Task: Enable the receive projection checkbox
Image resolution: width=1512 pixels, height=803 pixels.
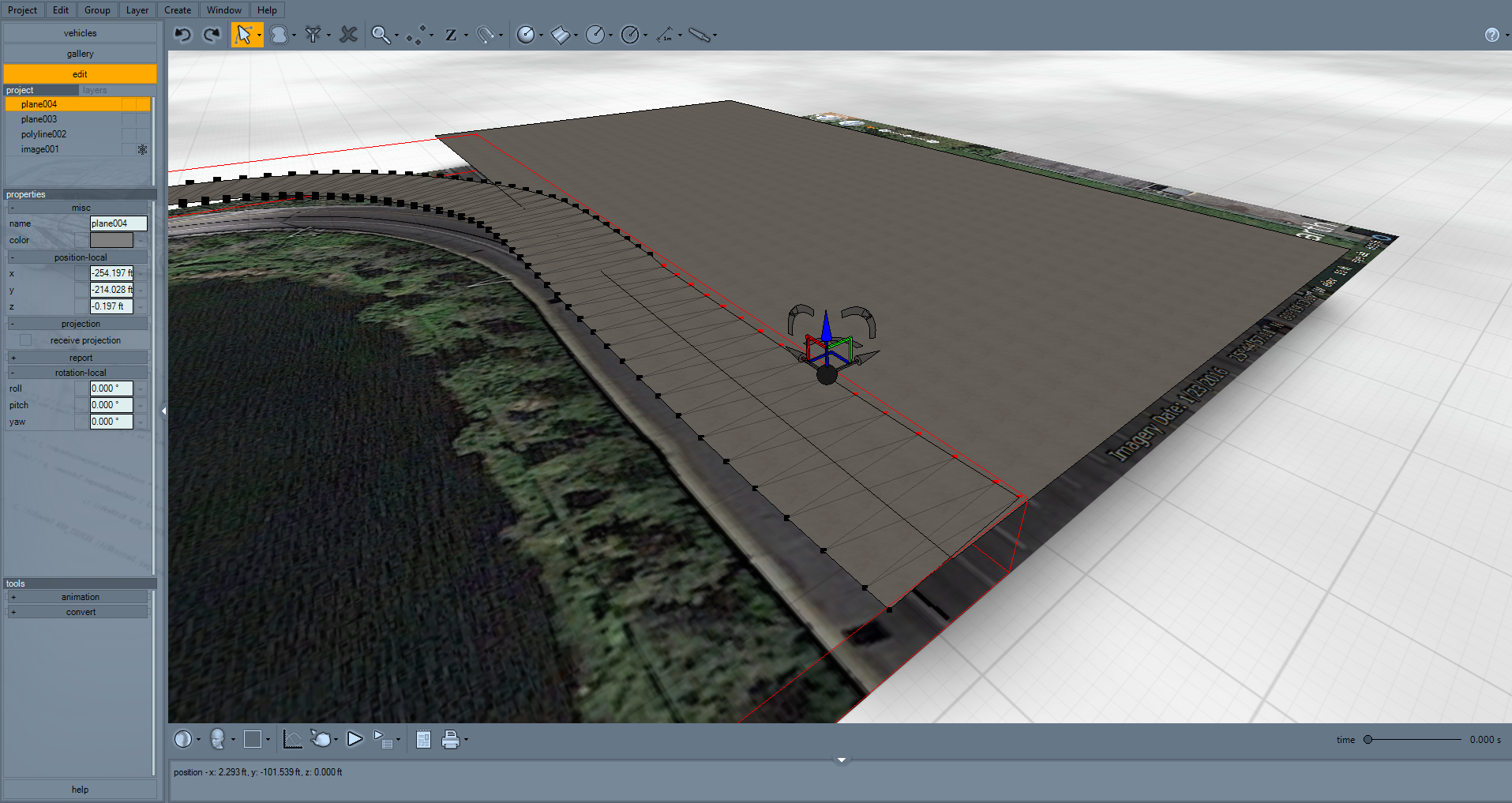Action: [25, 340]
